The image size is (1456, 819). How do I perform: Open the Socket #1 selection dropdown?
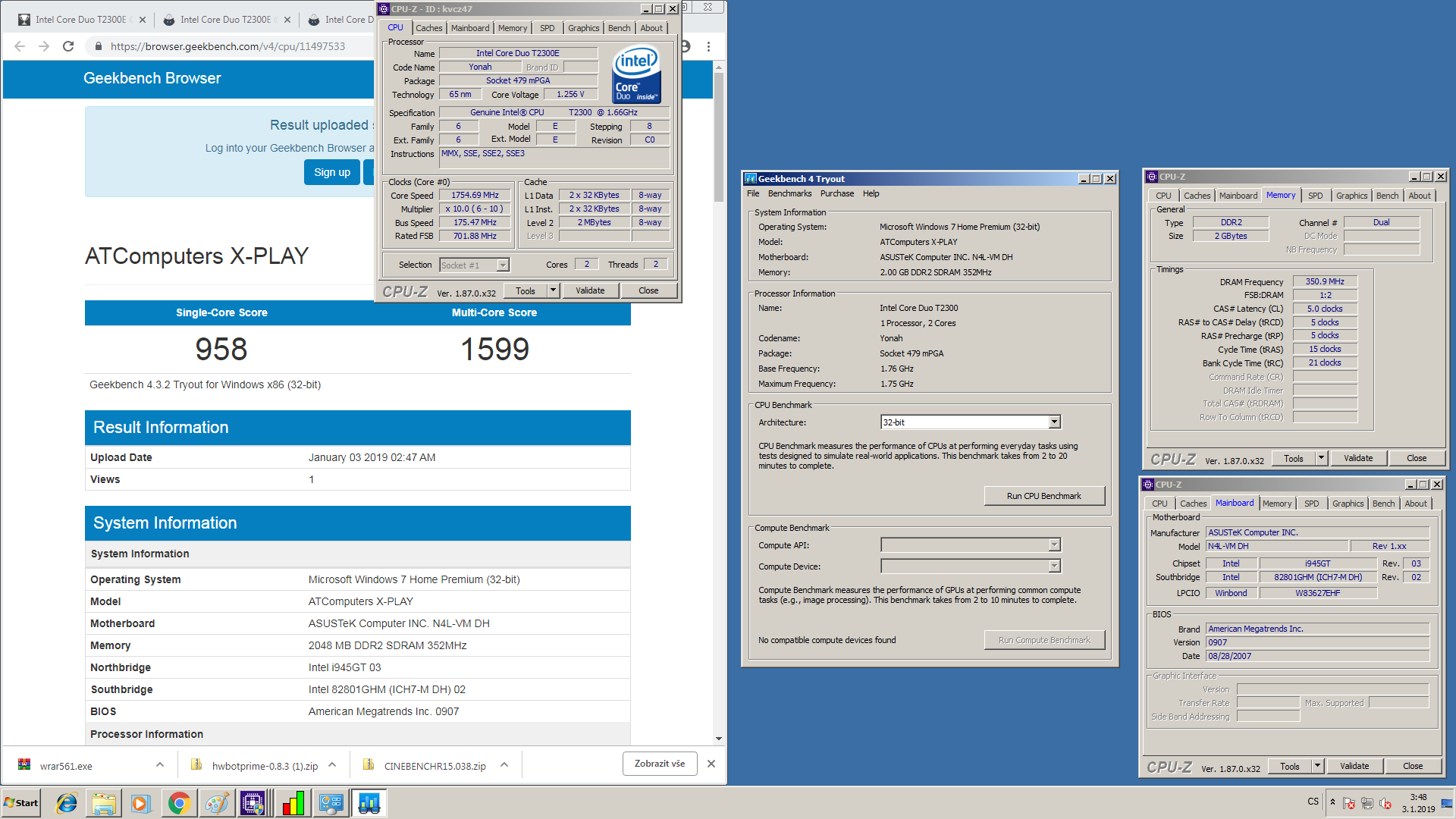tap(503, 265)
